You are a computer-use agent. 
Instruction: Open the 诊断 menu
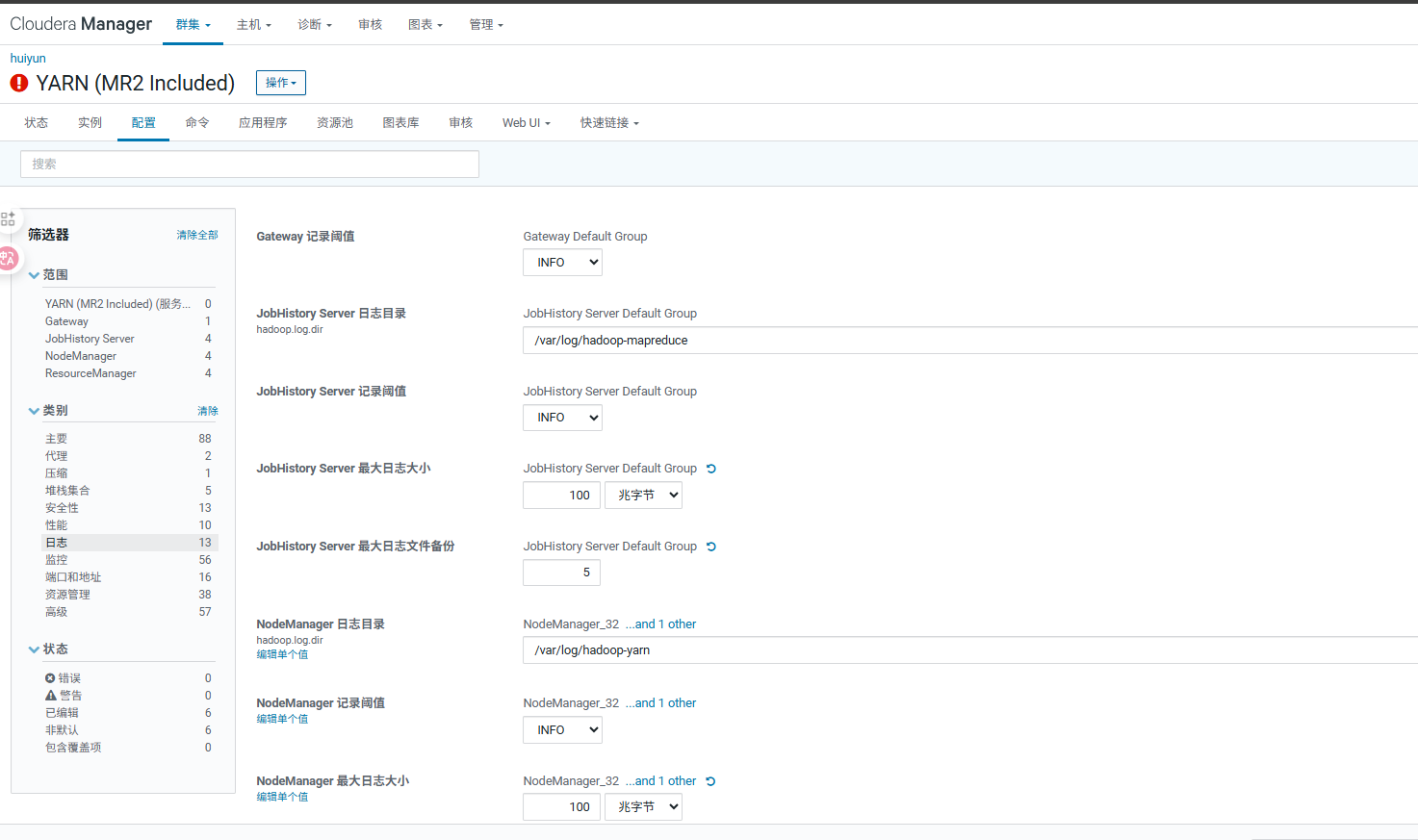click(315, 25)
